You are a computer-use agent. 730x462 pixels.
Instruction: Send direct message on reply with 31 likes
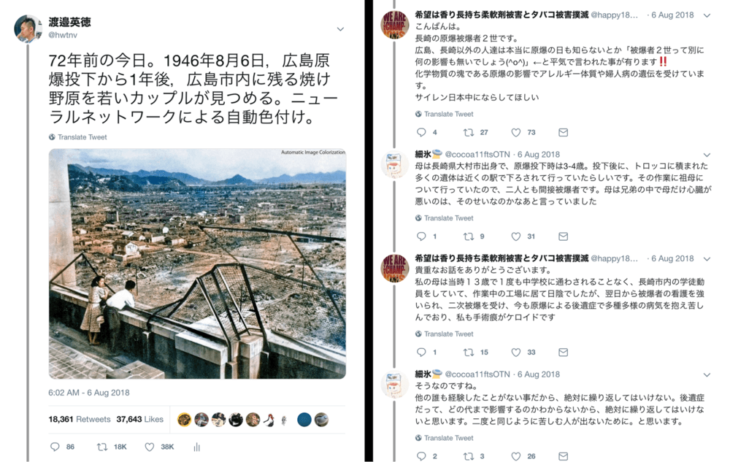tap(563, 237)
